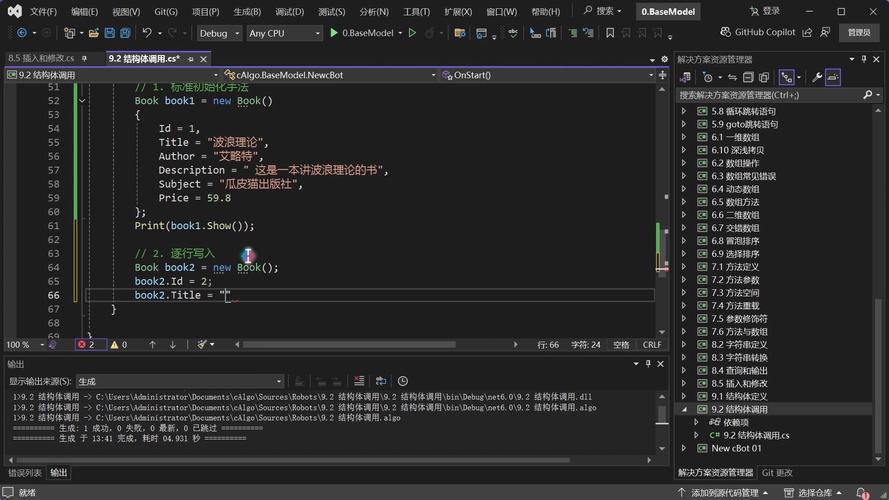Start without debugging using outlined play icon
The image size is (889, 500).
(412, 33)
